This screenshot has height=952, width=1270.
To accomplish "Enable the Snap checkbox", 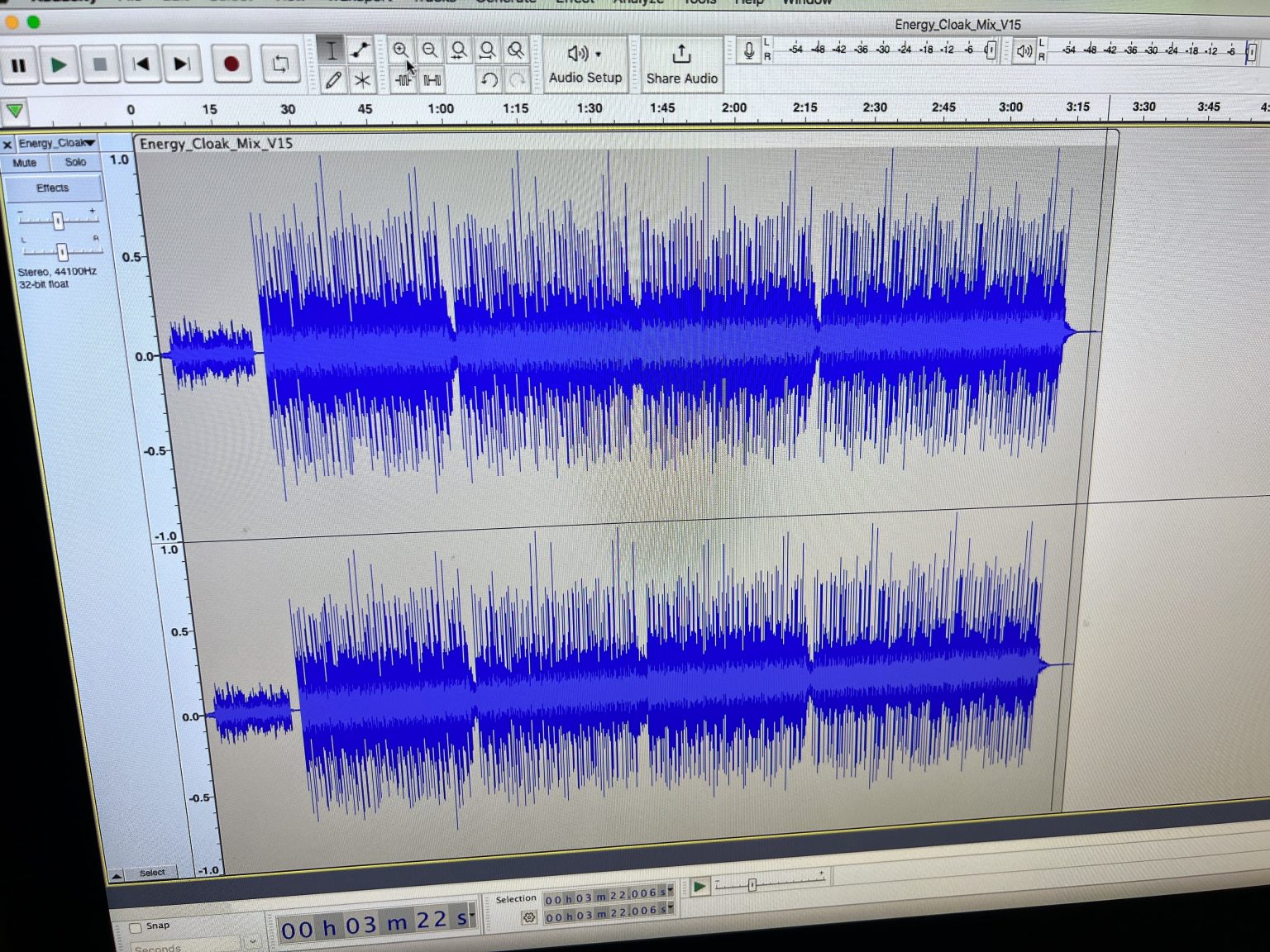I will coord(135,926).
